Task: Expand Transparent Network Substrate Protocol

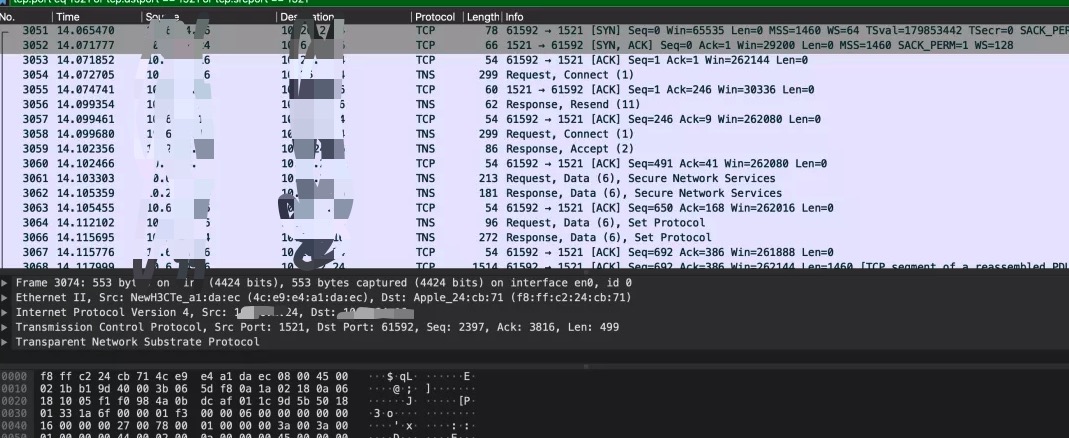Action: [x=6, y=342]
